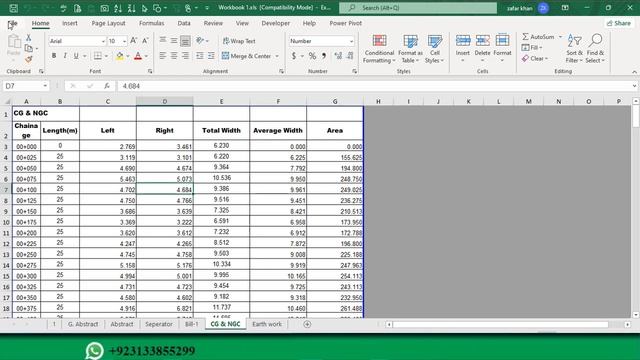
Task: Click the Fill button in Editing group
Action: tap(532, 48)
